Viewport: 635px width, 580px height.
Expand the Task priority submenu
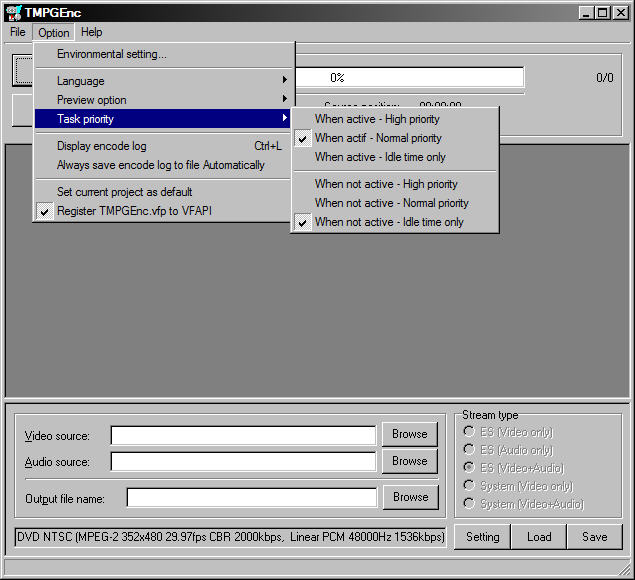[163, 119]
